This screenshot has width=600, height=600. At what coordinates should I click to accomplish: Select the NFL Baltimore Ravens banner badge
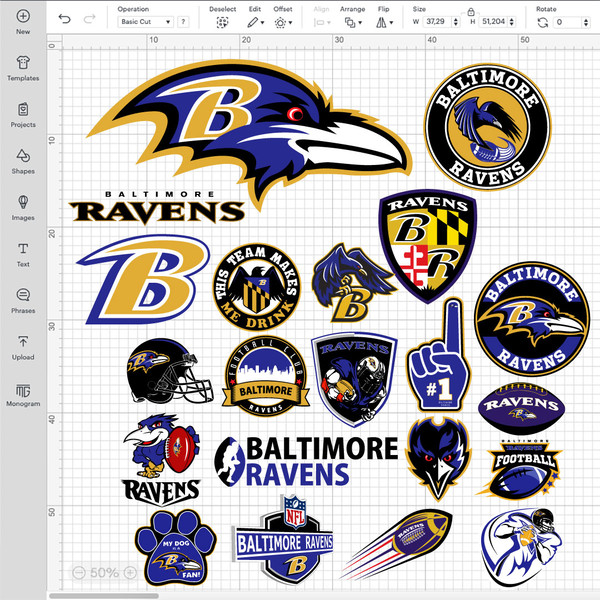[283, 540]
